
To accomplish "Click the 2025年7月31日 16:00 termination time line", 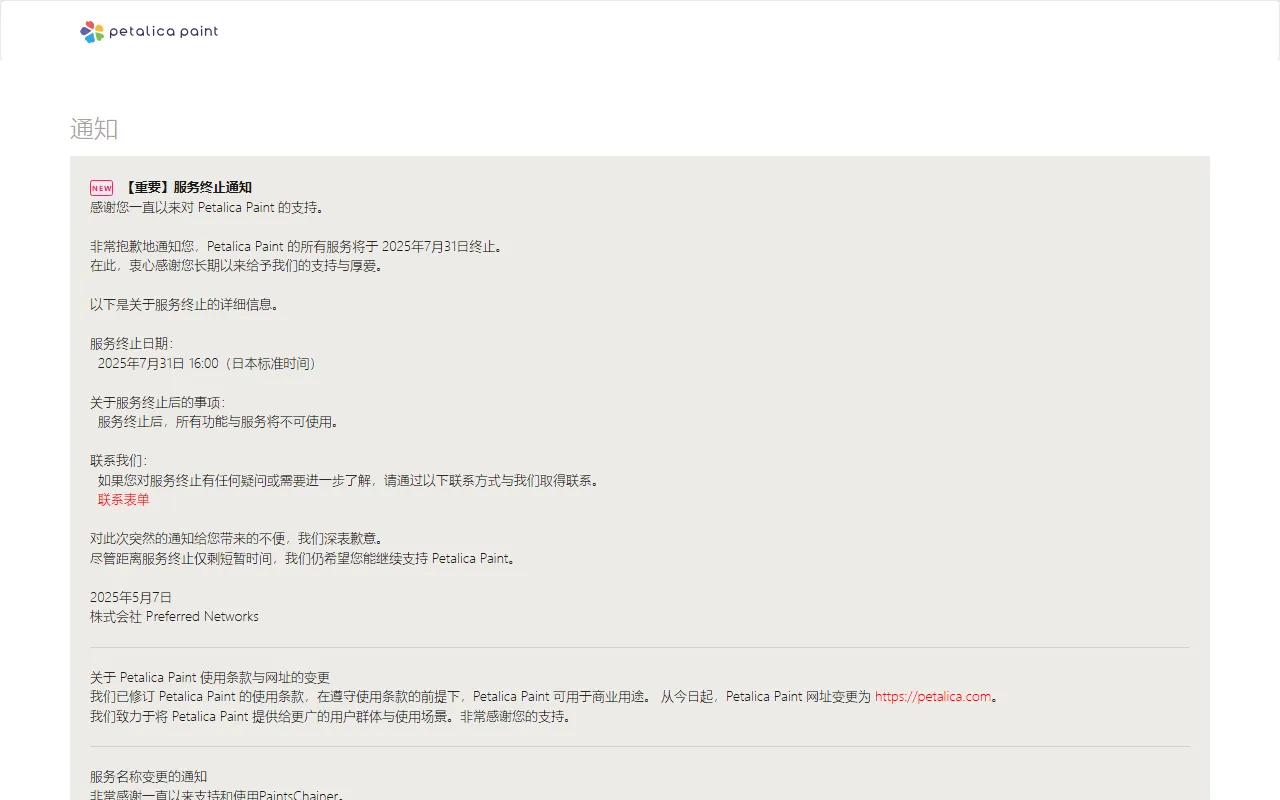I will [x=206, y=364].
